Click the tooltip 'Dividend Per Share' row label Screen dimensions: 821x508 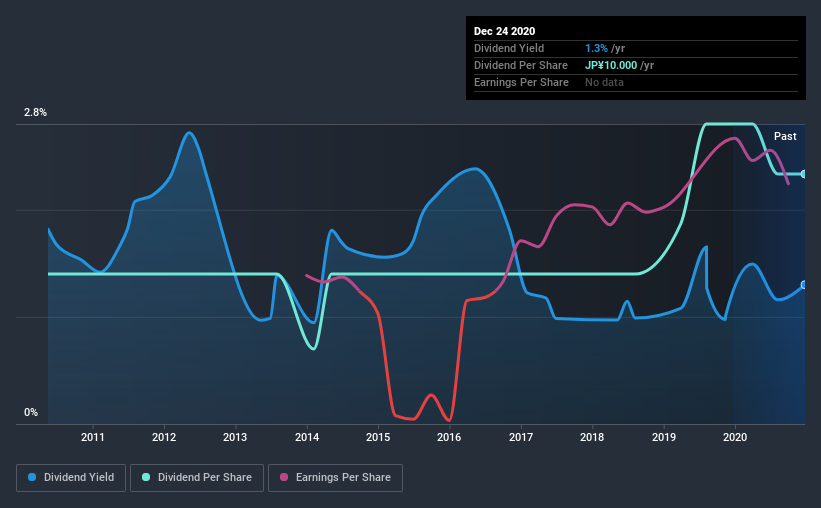pyautogui.click(x=520, y=65)
